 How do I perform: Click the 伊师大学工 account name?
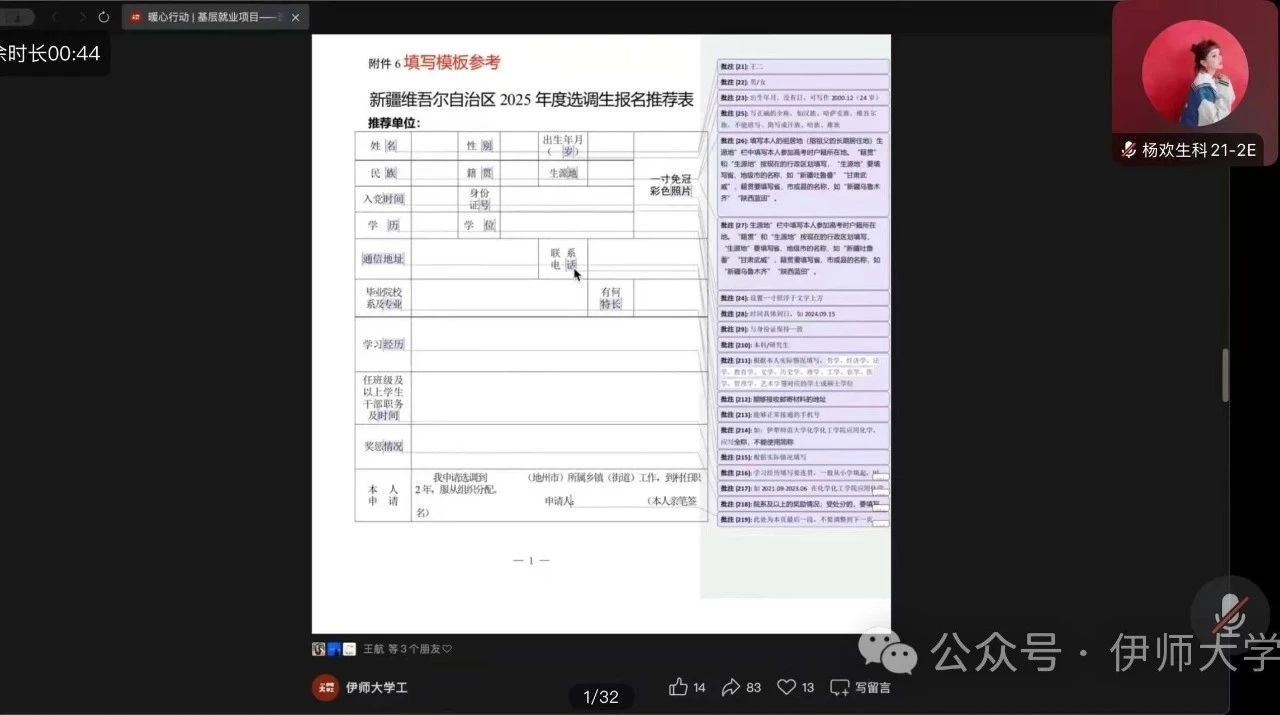[377, 687]
